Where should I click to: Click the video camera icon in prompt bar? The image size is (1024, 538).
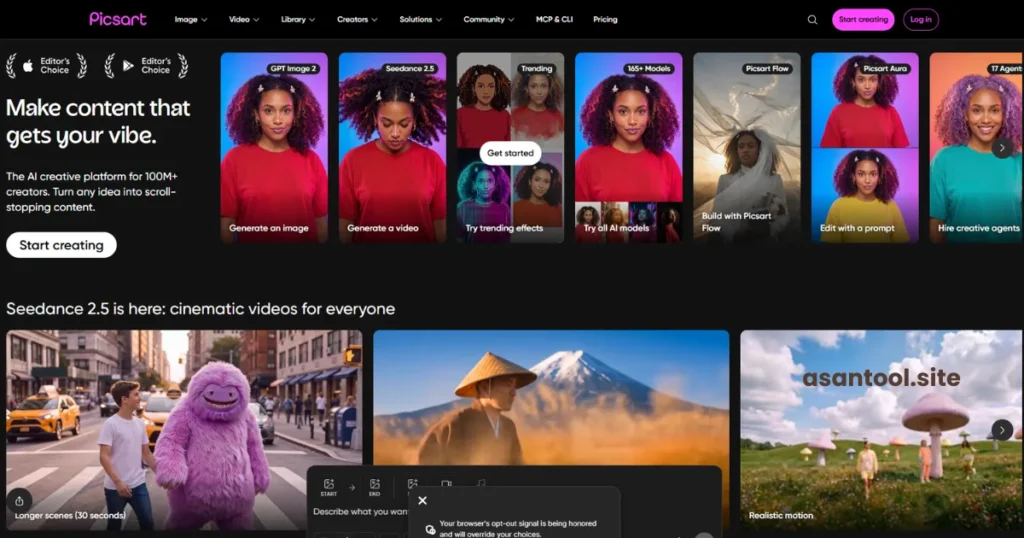pyautogui.click(x=446, y=484)
